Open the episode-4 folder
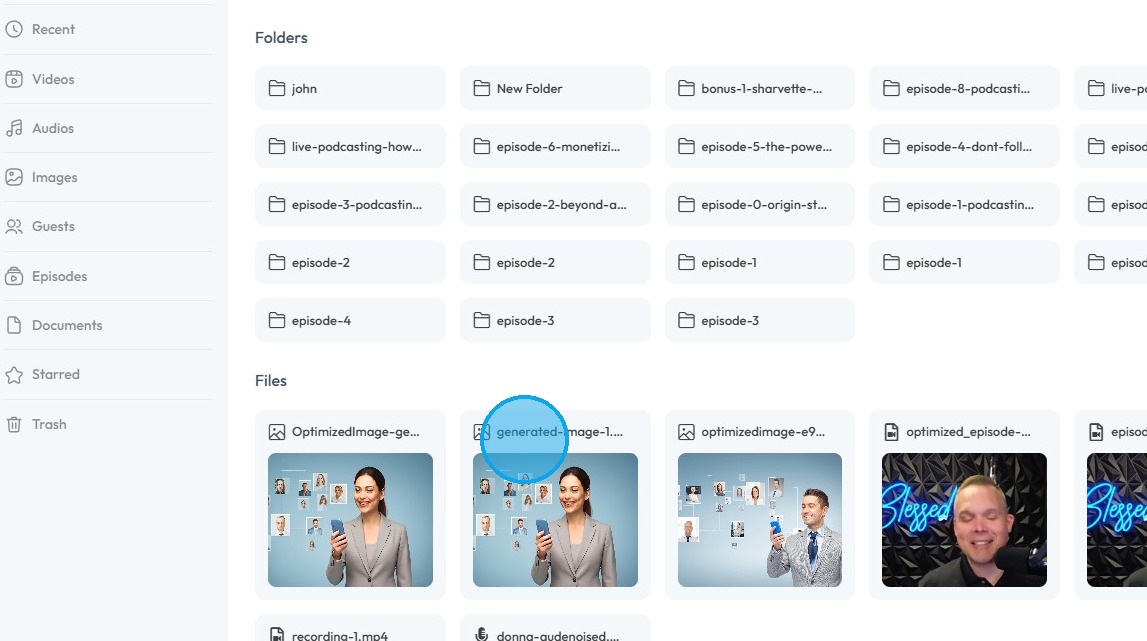This screenshot has height=641, width=1147. point(350,320)
